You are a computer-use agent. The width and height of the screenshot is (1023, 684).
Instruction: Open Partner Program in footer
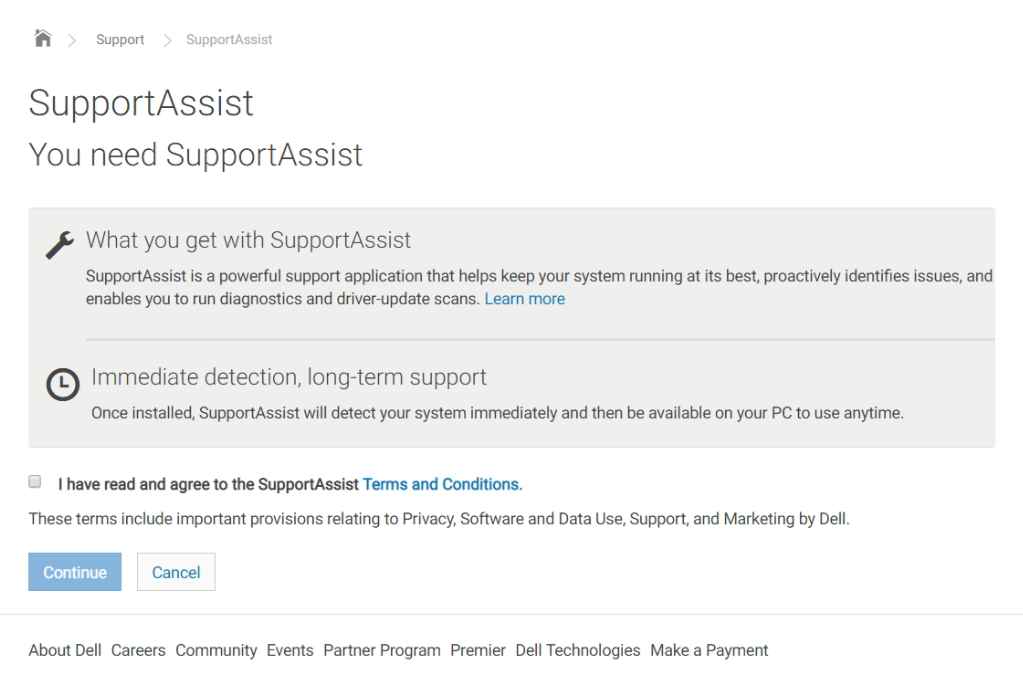382,650
